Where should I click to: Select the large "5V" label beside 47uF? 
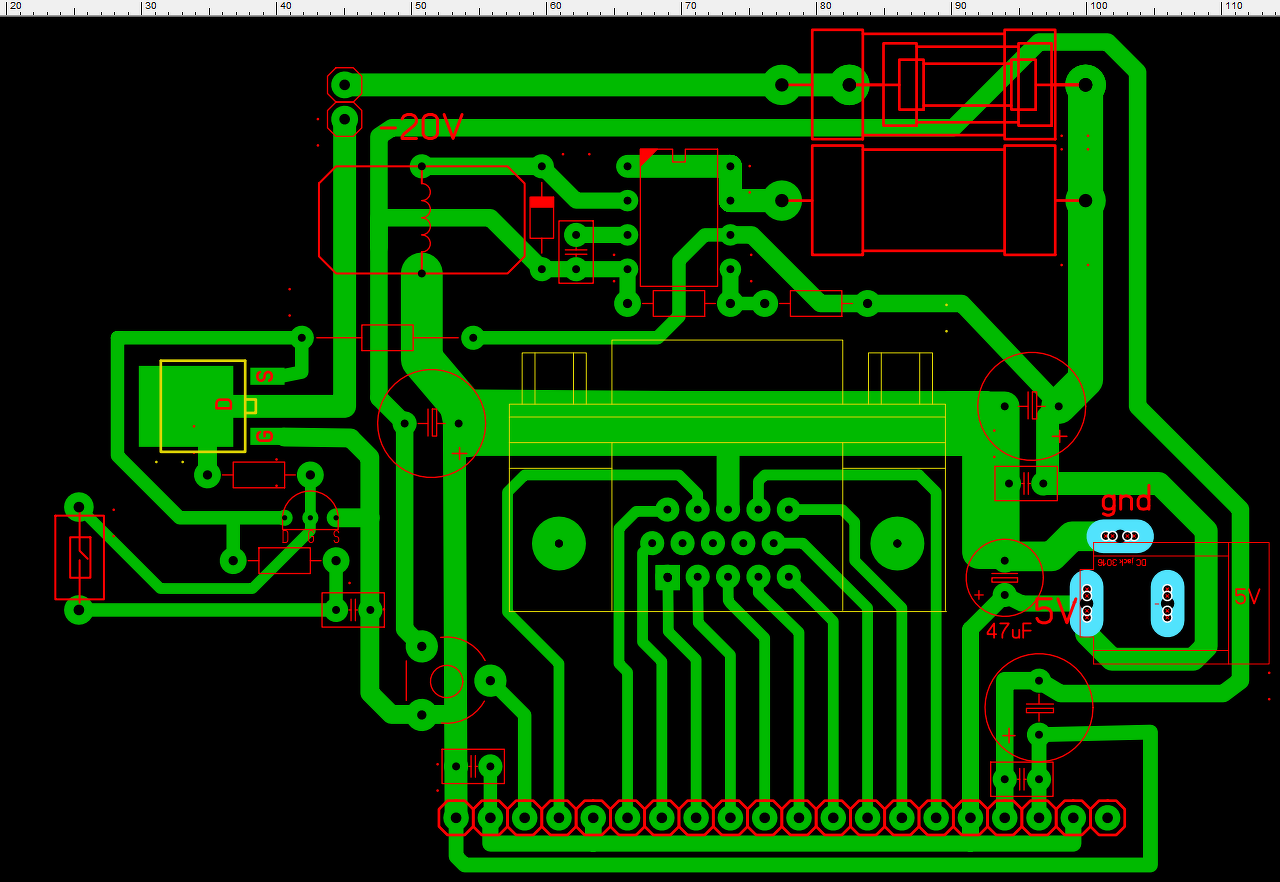pyautogui.click(x=1057, y=611)
